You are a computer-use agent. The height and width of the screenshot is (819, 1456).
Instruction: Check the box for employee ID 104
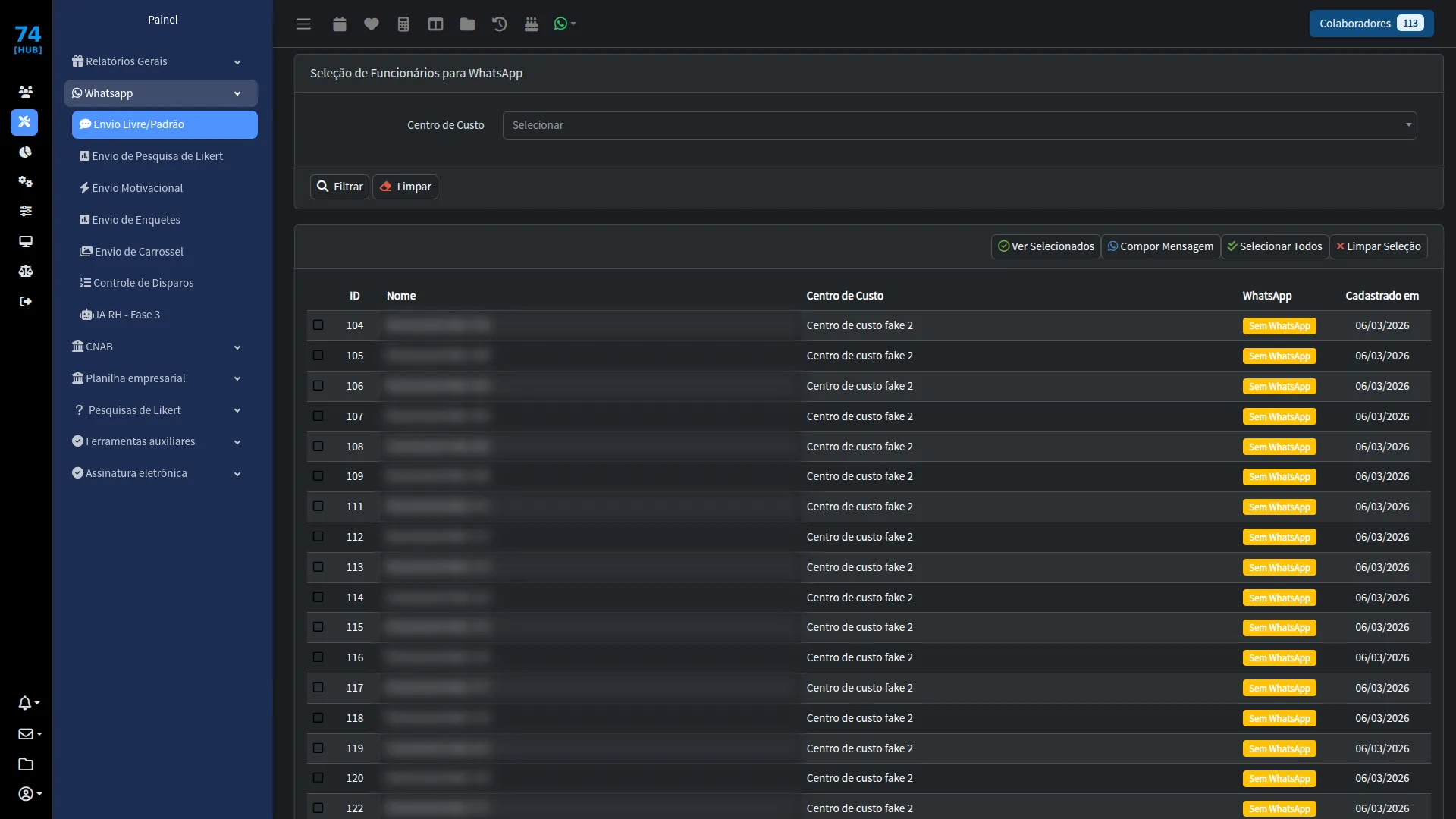click(x=318, y=325)
